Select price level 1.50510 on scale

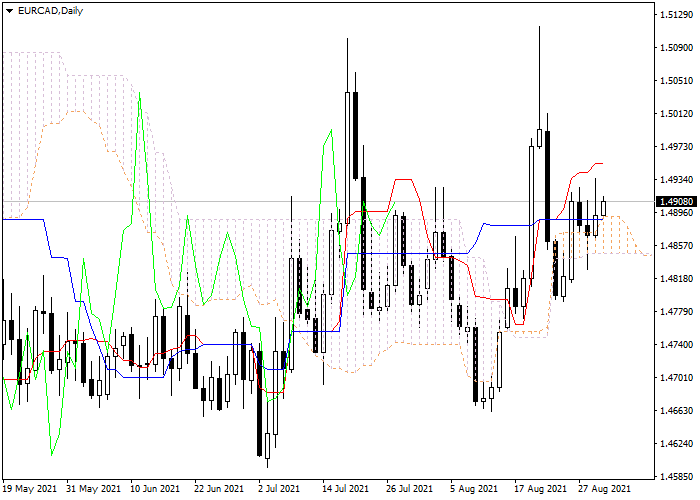click(x=676, y=81)
